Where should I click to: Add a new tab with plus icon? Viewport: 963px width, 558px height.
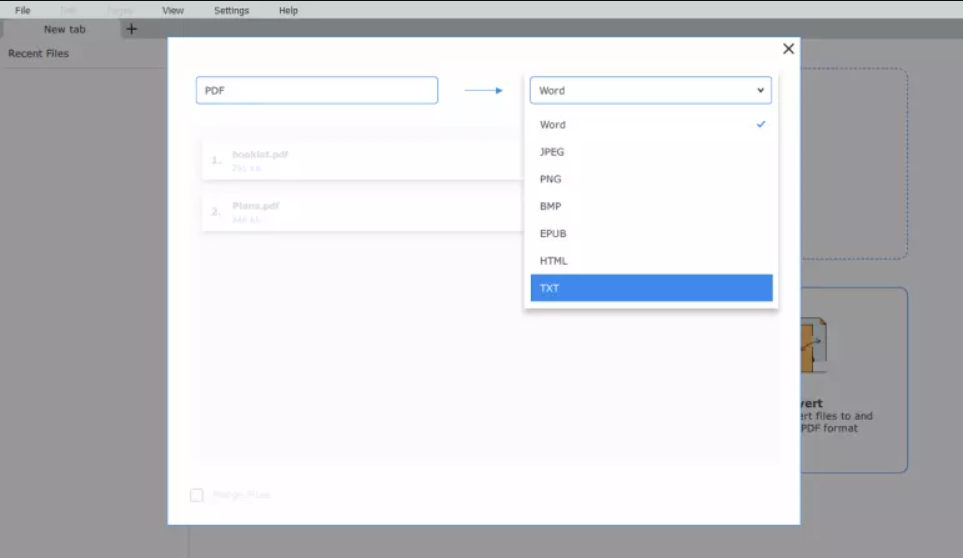(131, 29)
